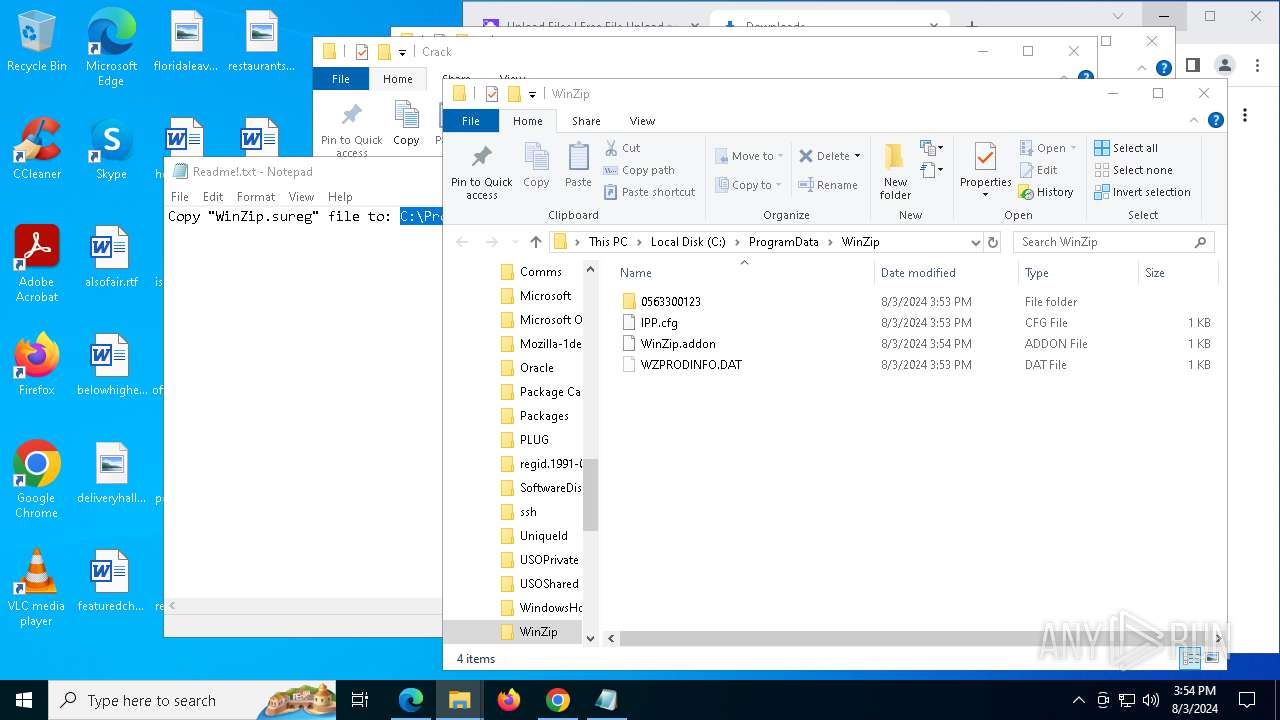
Task: Click Select none in Select group
Action: (1133, 170)
